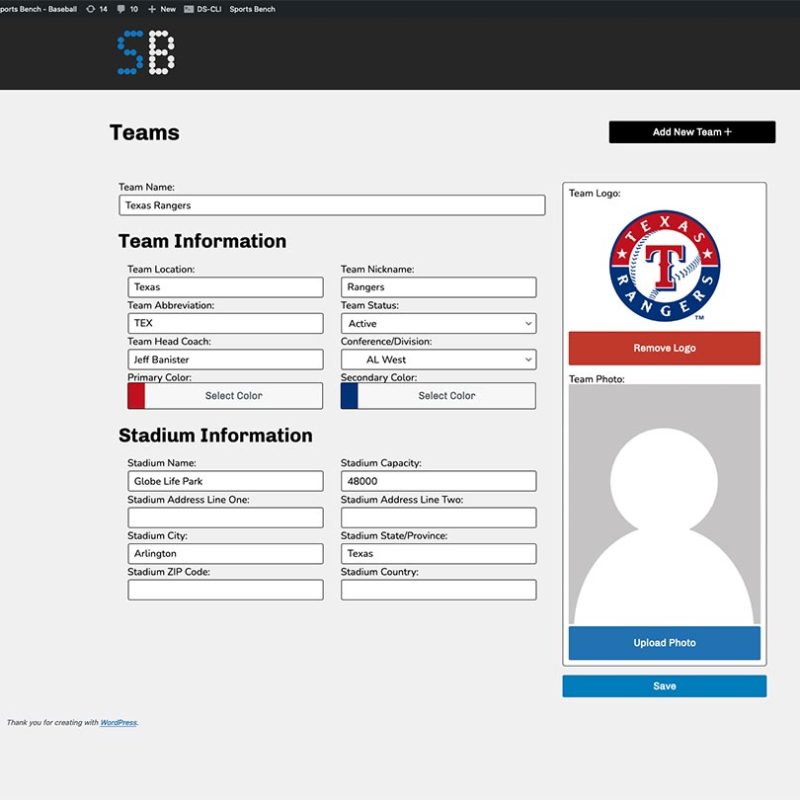
Task: Click the Stadium ZIP Code field
Action: click(x=226, y=590)
